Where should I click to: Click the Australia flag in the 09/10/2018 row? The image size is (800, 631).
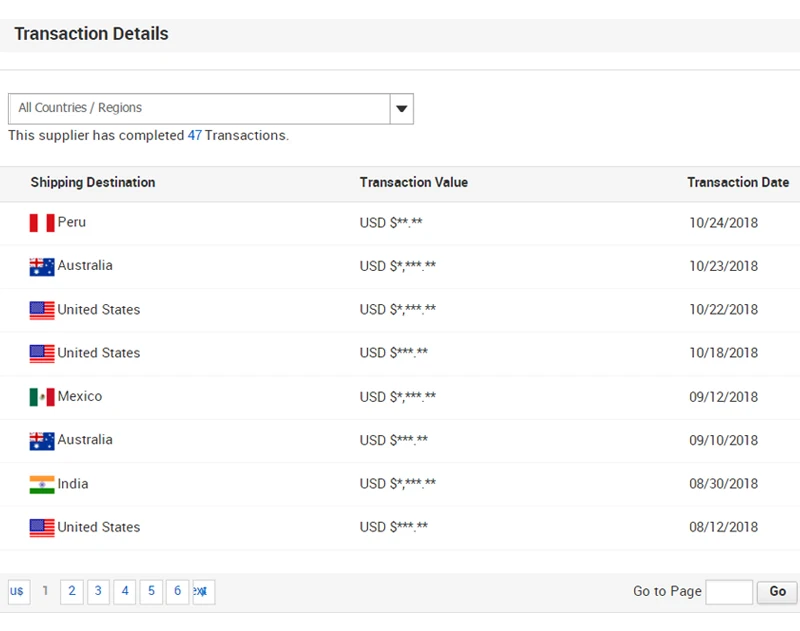click(42, 441)
